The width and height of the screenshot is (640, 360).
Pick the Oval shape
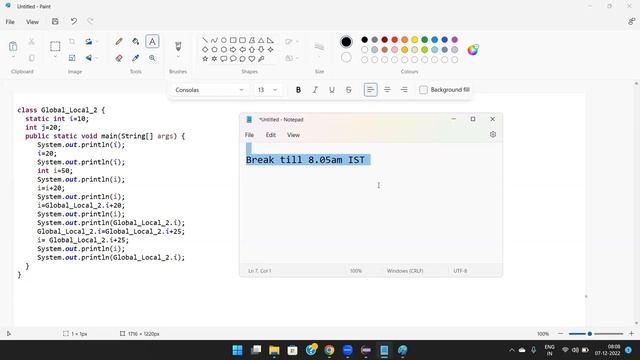coord(224,40)
